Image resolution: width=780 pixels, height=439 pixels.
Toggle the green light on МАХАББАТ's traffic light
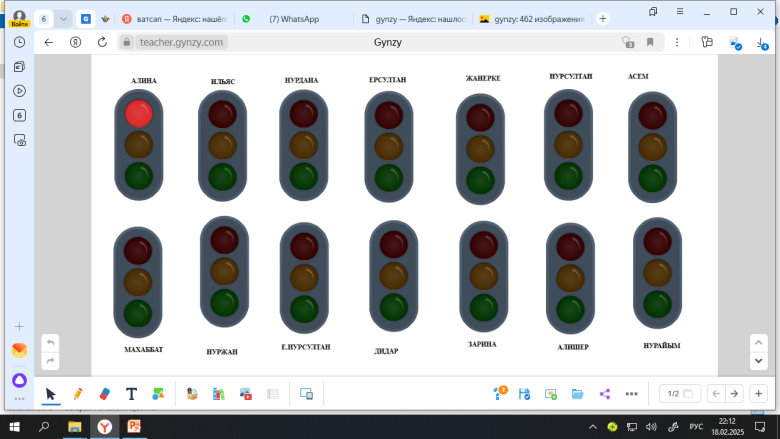pyautogui.click(x=138, y=313)
